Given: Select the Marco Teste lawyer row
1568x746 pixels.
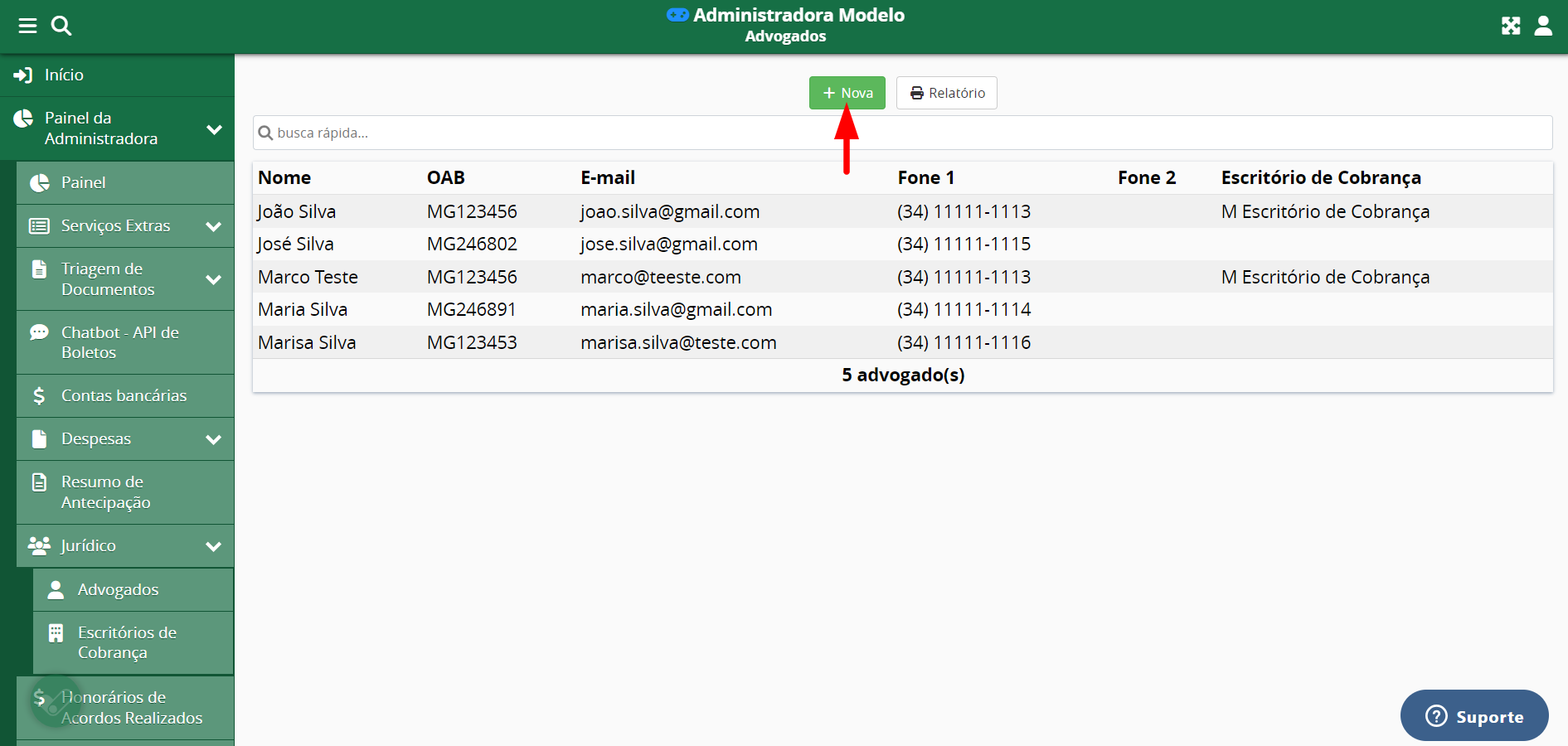Looking at the screenshot, I should (x=308, y=277).
